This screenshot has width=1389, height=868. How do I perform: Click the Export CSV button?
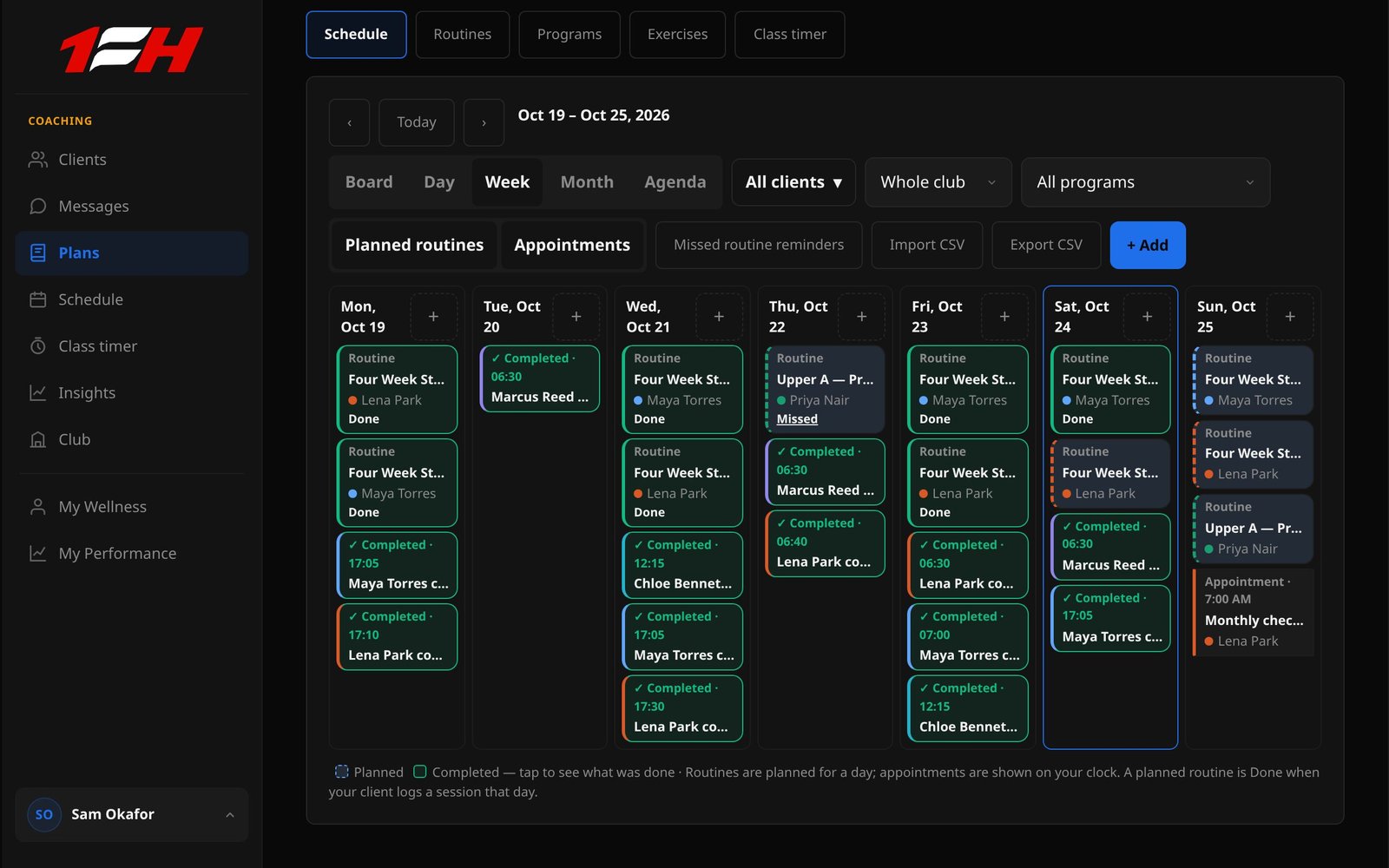pyautogui.click(x=1046, y=245)
